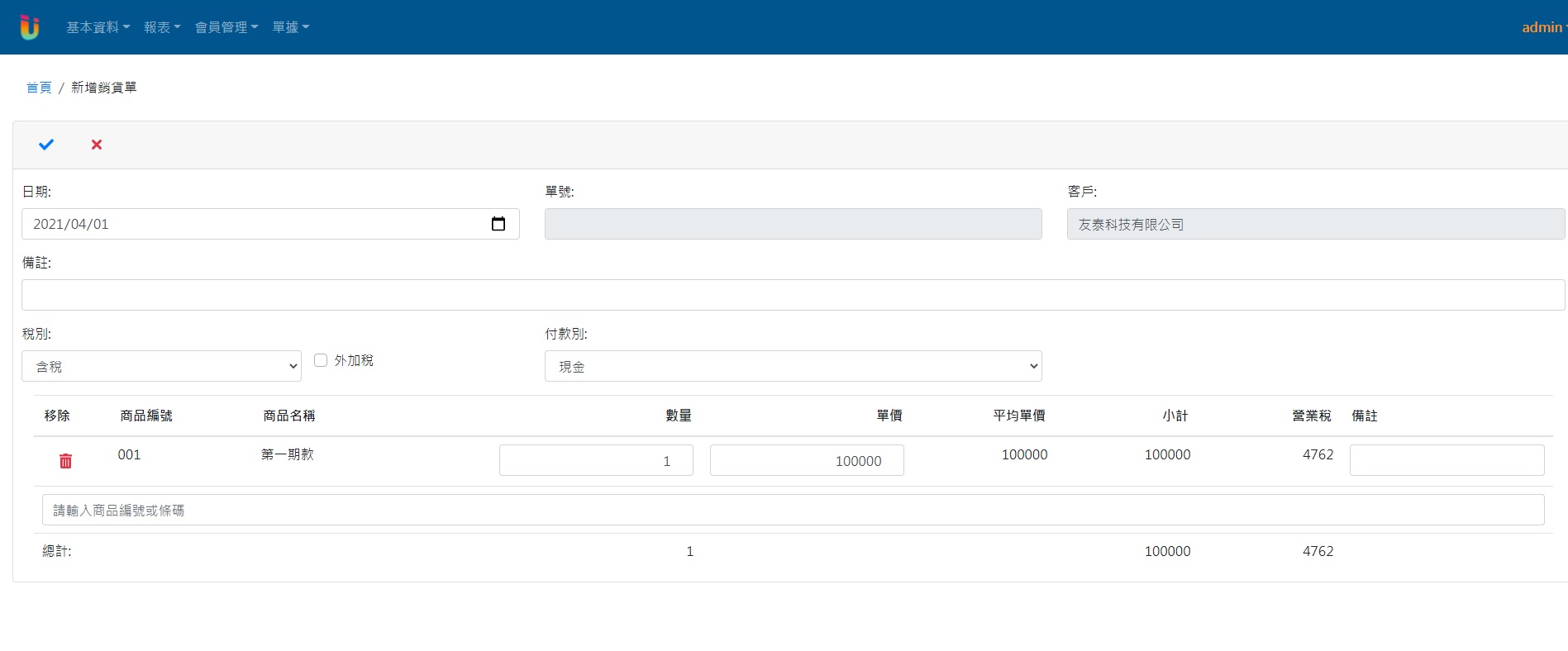Click the app logo in navbar
Screen dimensions: 1568x651
click(30, 27)
